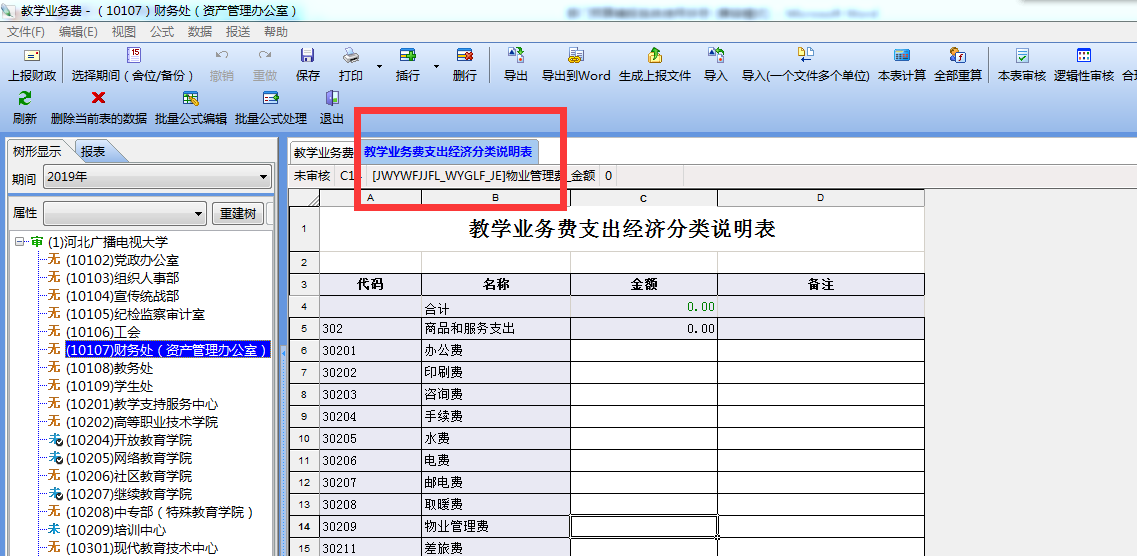Refresh with the 刷新 icon
Viewport: 1137px width, 556px height.
point(25,98)
